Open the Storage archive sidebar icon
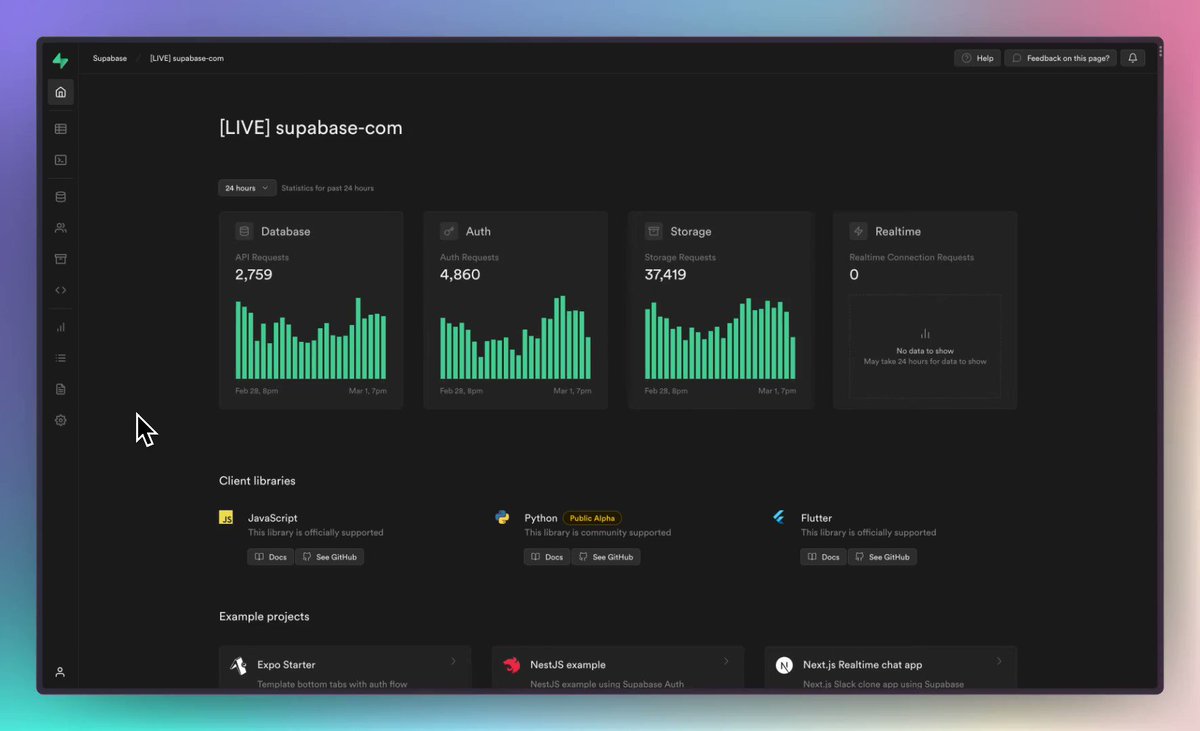This screenshot has height=731, width=1200. [60, 259]
